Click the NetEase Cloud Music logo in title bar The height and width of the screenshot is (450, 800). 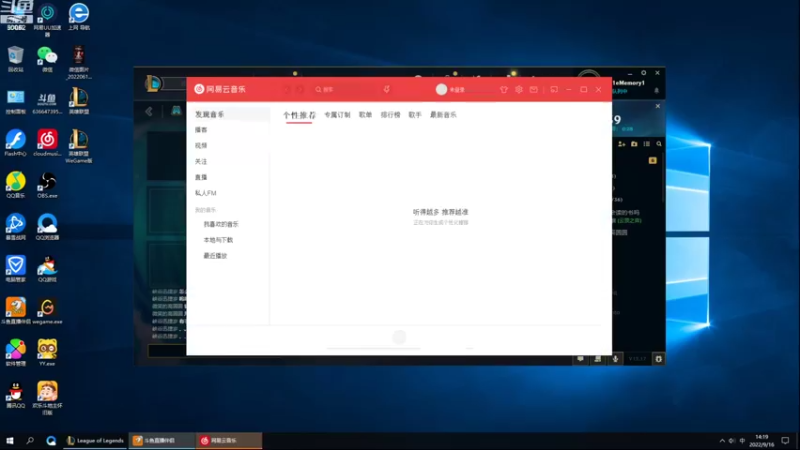220,89
